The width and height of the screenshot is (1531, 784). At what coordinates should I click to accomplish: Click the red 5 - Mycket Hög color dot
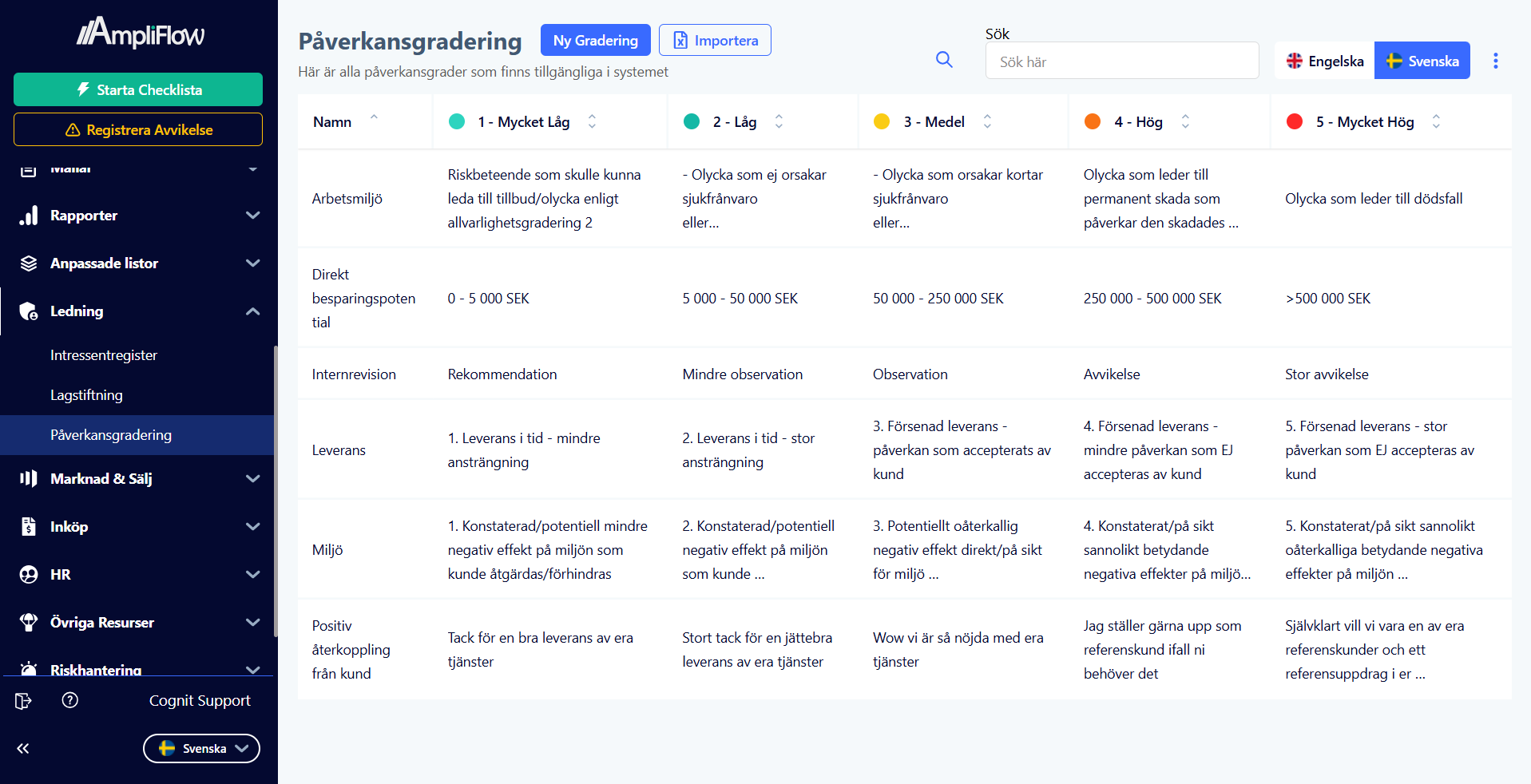pos(1295,121)
